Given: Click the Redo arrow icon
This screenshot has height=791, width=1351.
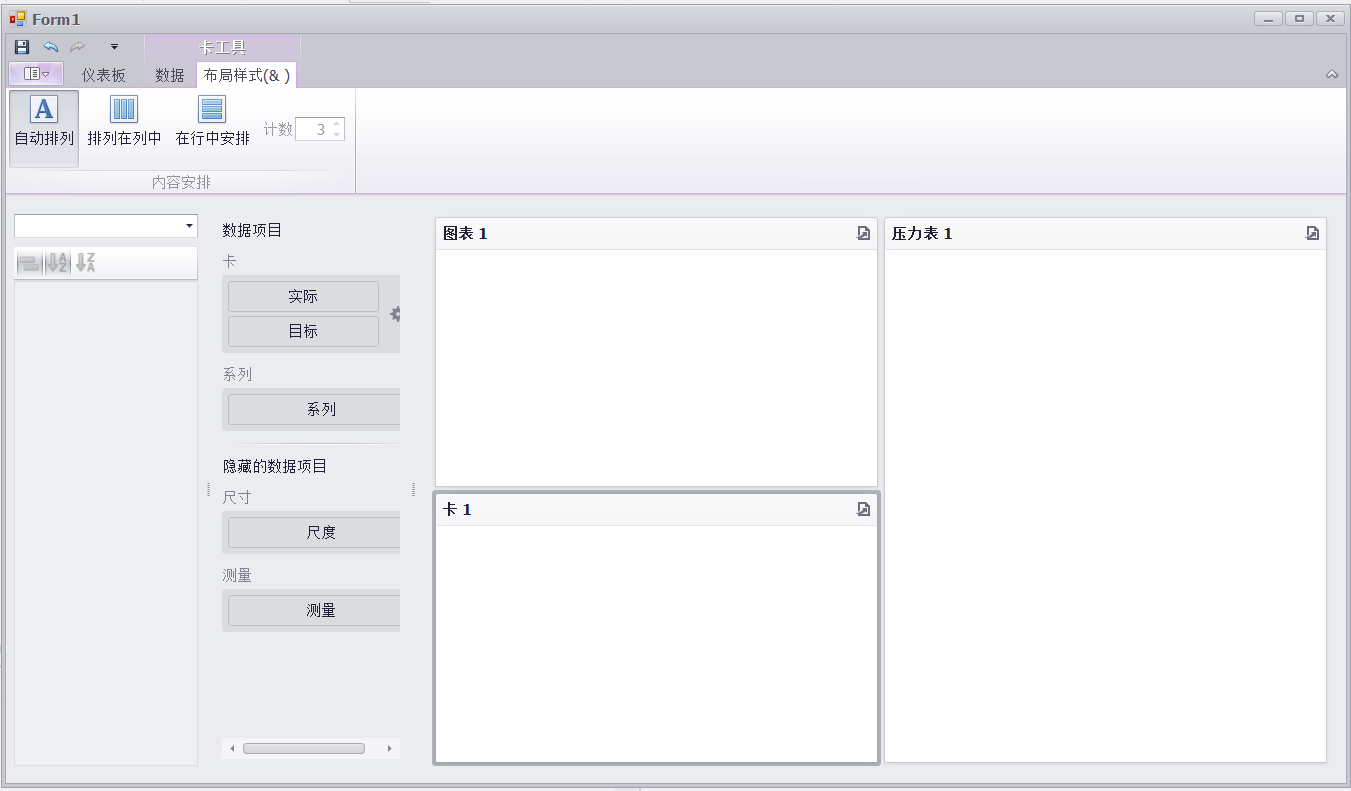Looking at the screenshot, I should pyautogui.click(x=77, y=47).
